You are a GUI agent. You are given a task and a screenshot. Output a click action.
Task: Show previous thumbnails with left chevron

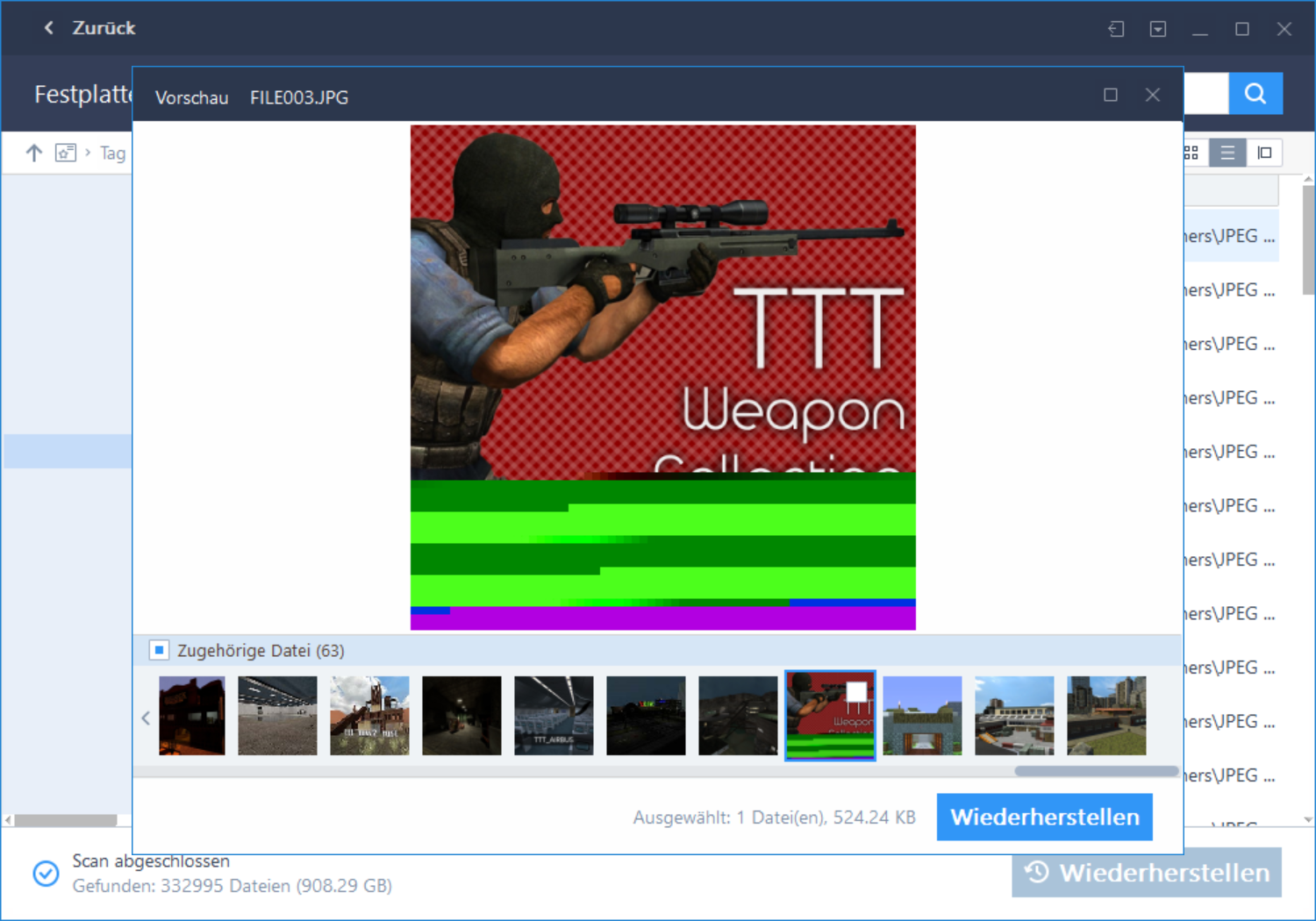click(x=146, y=718)
